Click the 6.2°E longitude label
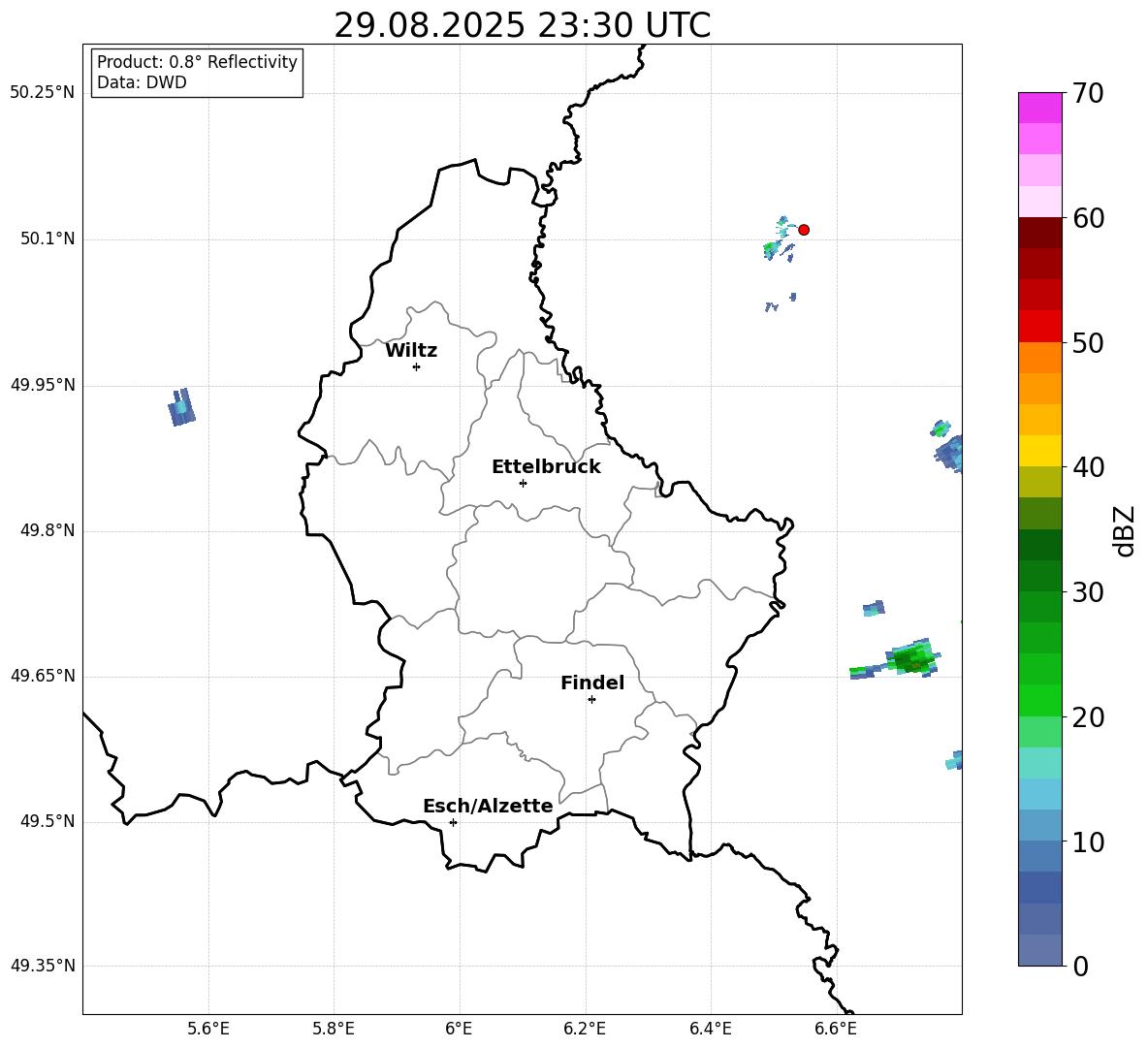The width and height of the screenshot is (1148, 1048). [585, 1029]
